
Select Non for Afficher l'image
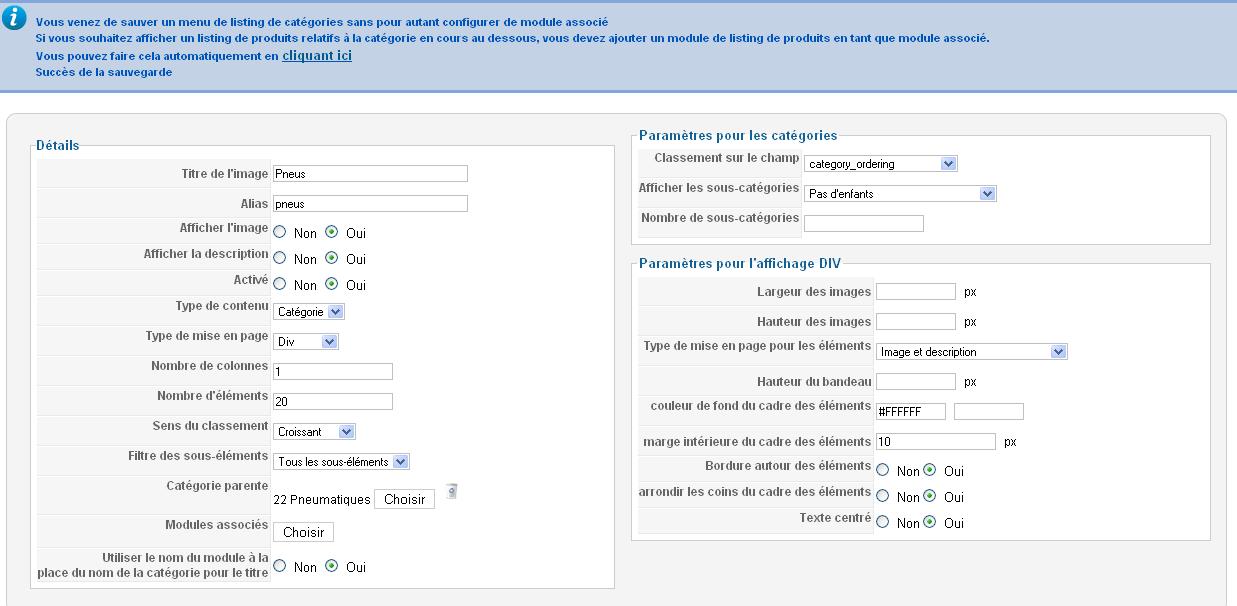[280, 232]
